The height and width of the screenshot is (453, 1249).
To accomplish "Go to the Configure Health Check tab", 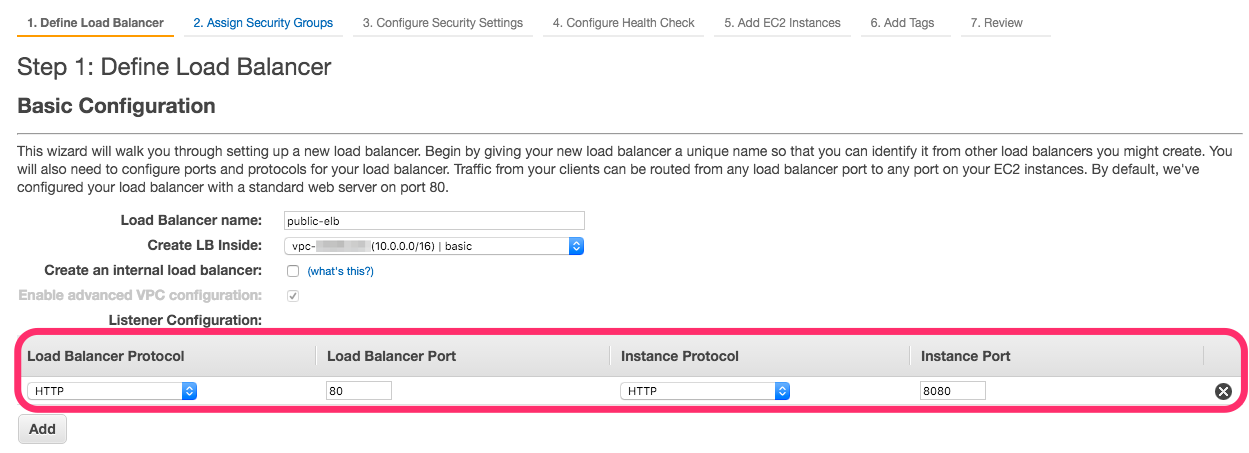I will 624,23.
